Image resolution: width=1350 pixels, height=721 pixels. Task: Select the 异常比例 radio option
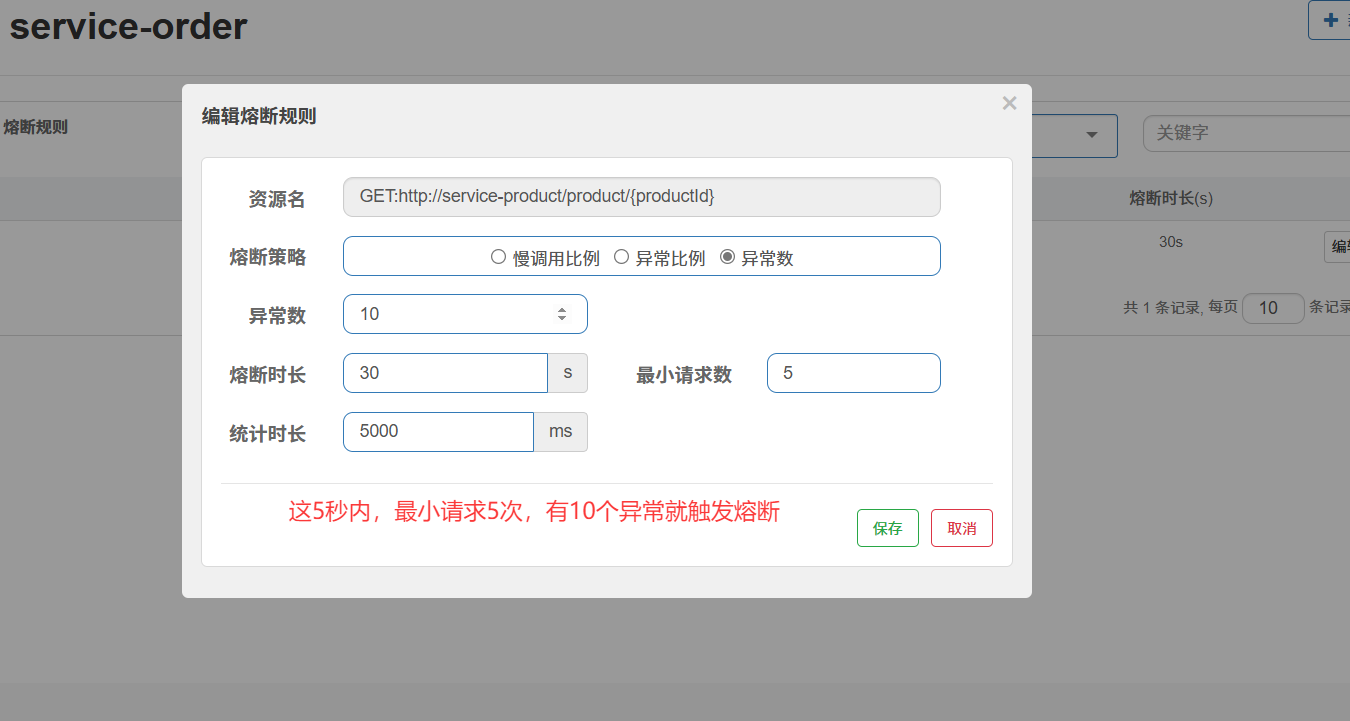pyautogui.click(x=621, y=257)
